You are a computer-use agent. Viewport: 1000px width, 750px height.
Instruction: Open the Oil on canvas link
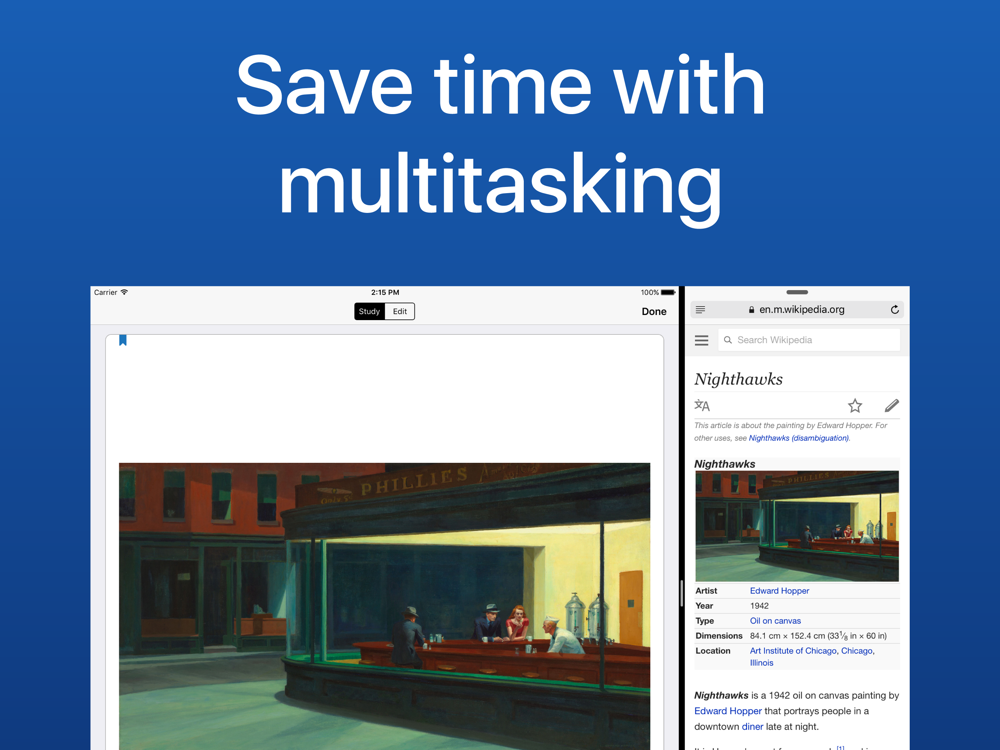775,621
